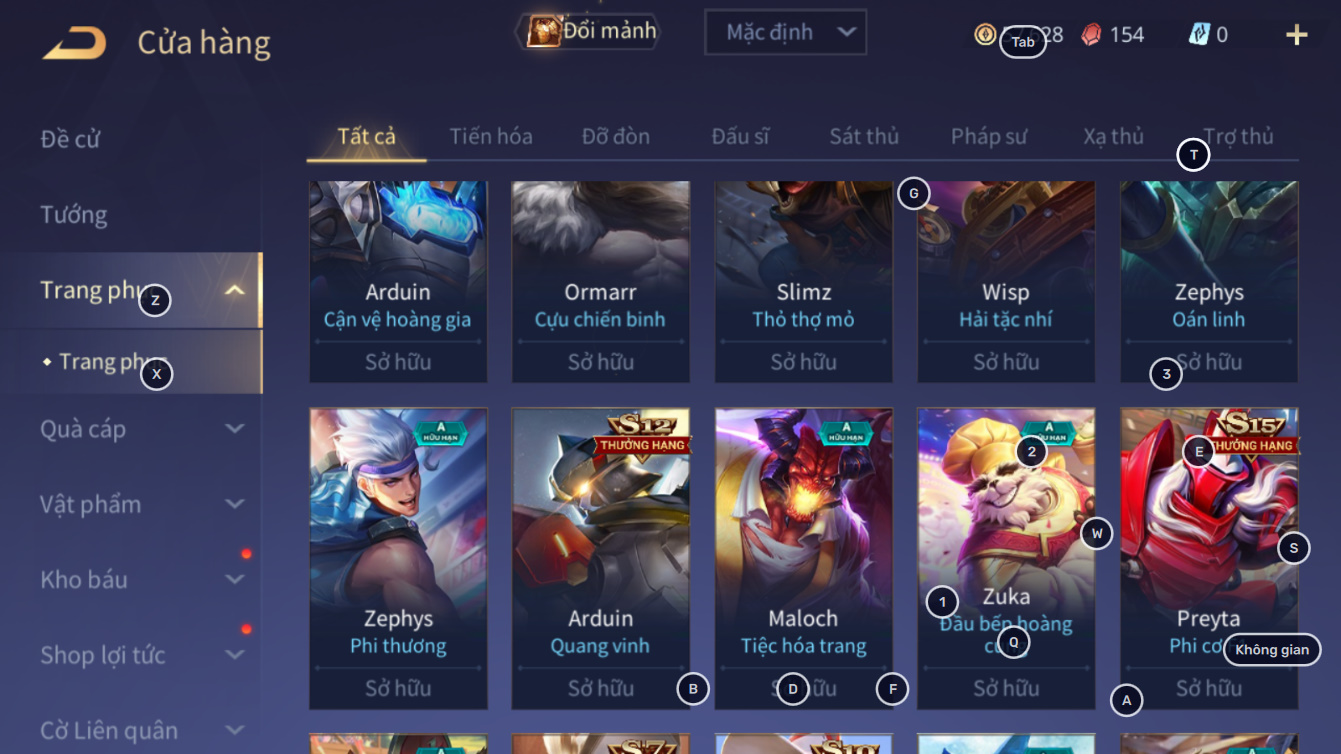Image resolution: width=1341 pixels, height=754 pixels.
Task: Expand the Quà cáp sidebar section
Action: point(234,429)
